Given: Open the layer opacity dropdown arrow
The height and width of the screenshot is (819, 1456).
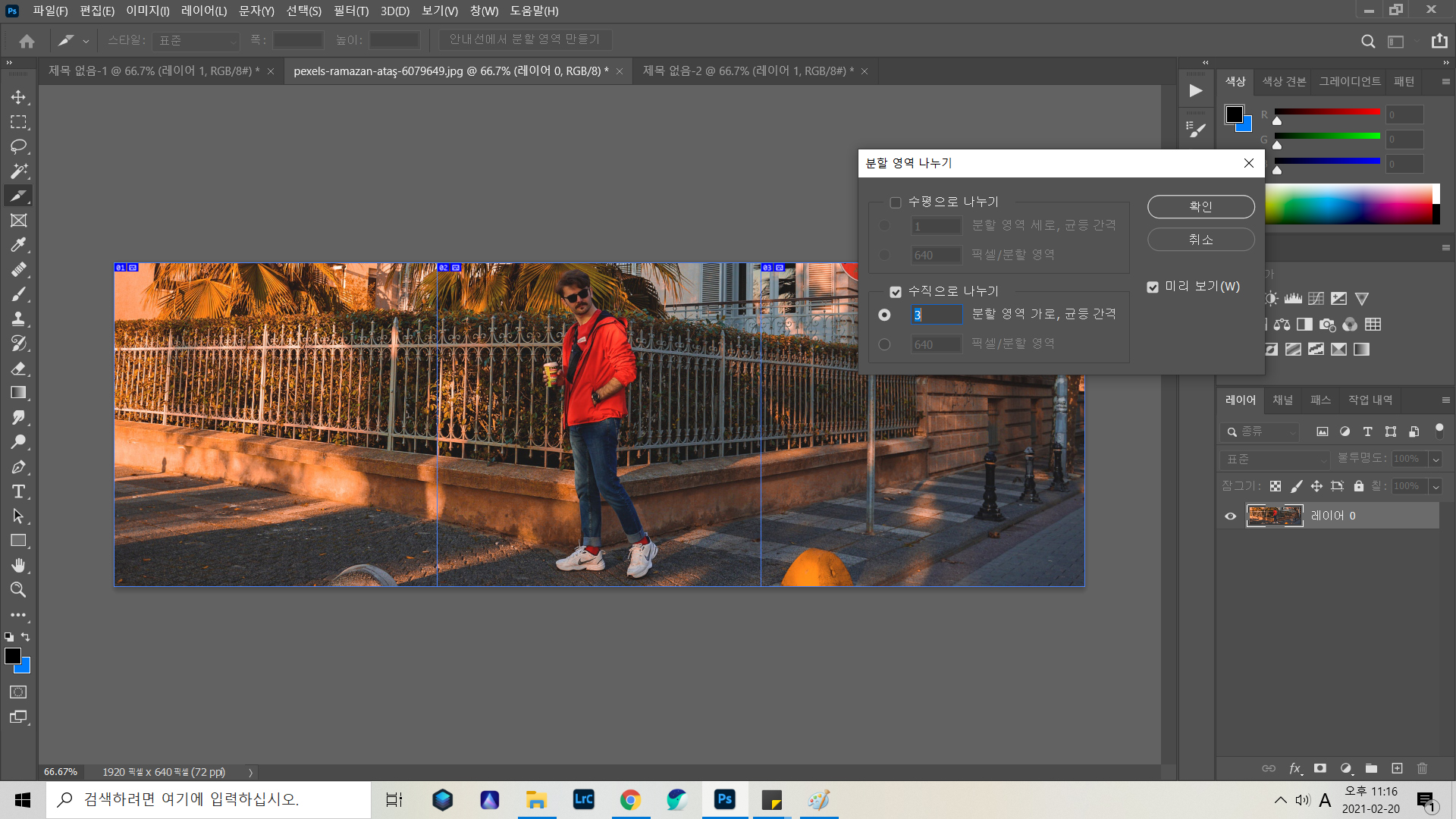Looking at the screenshot, I should point(1436,459).
